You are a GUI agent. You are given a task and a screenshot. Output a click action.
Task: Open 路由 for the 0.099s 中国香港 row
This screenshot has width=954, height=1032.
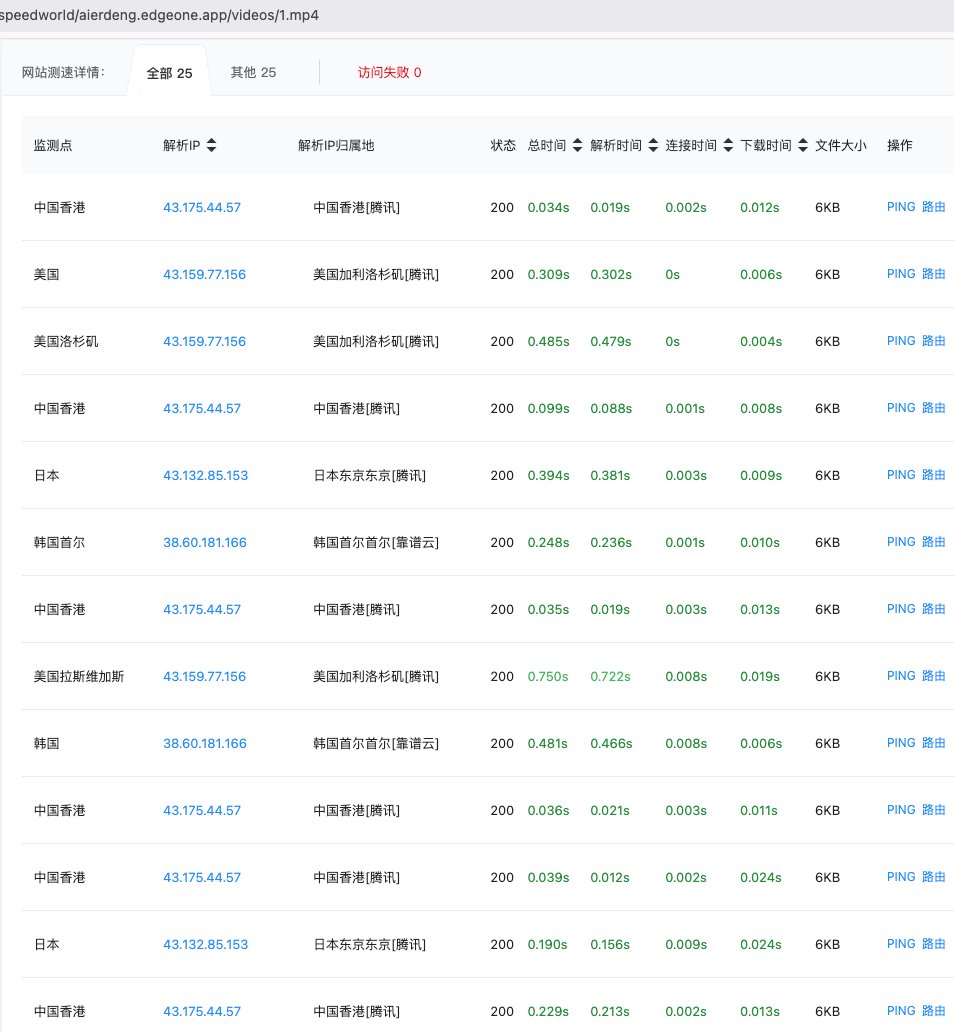click(934, 408)
